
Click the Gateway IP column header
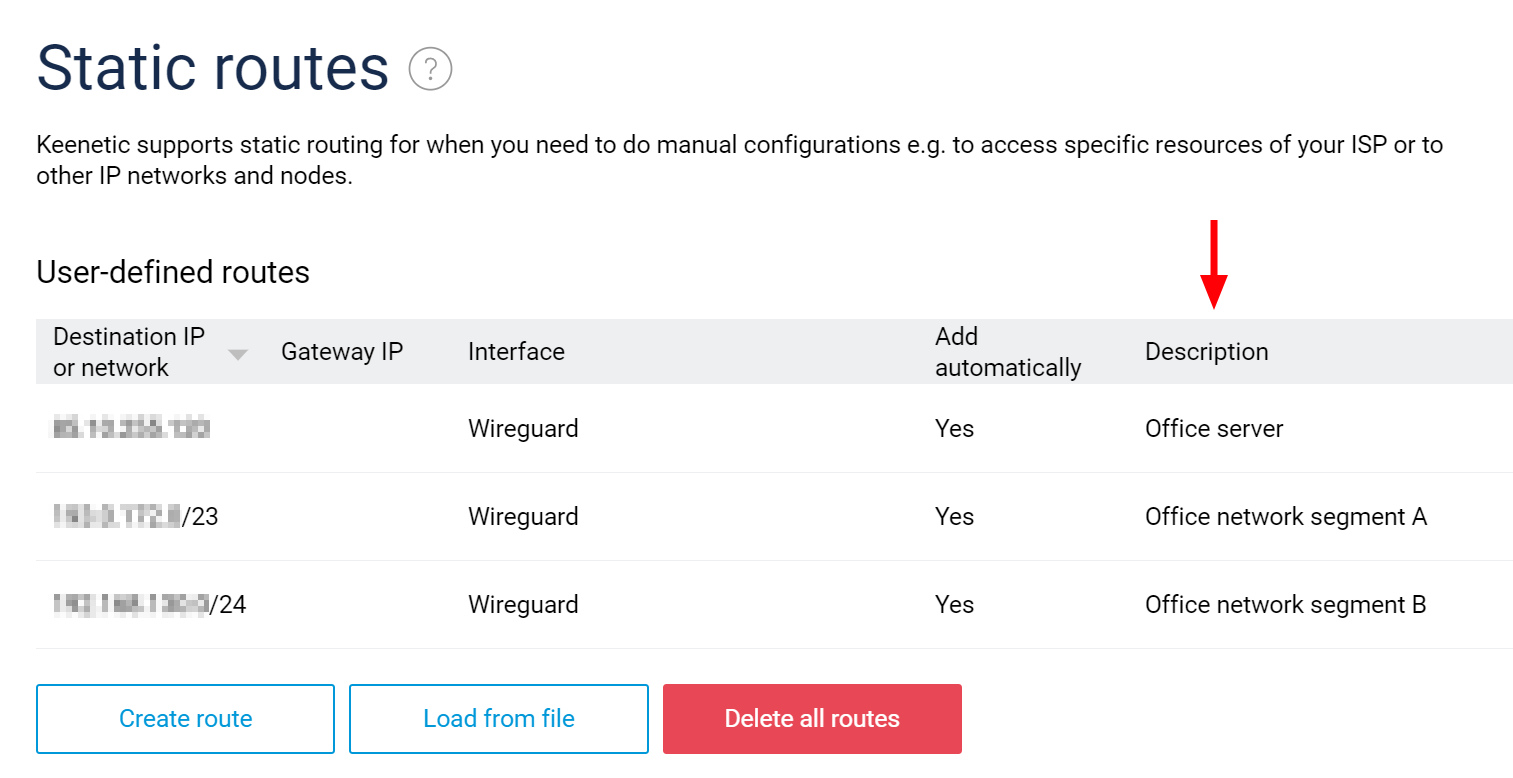[x=342, y=351]
